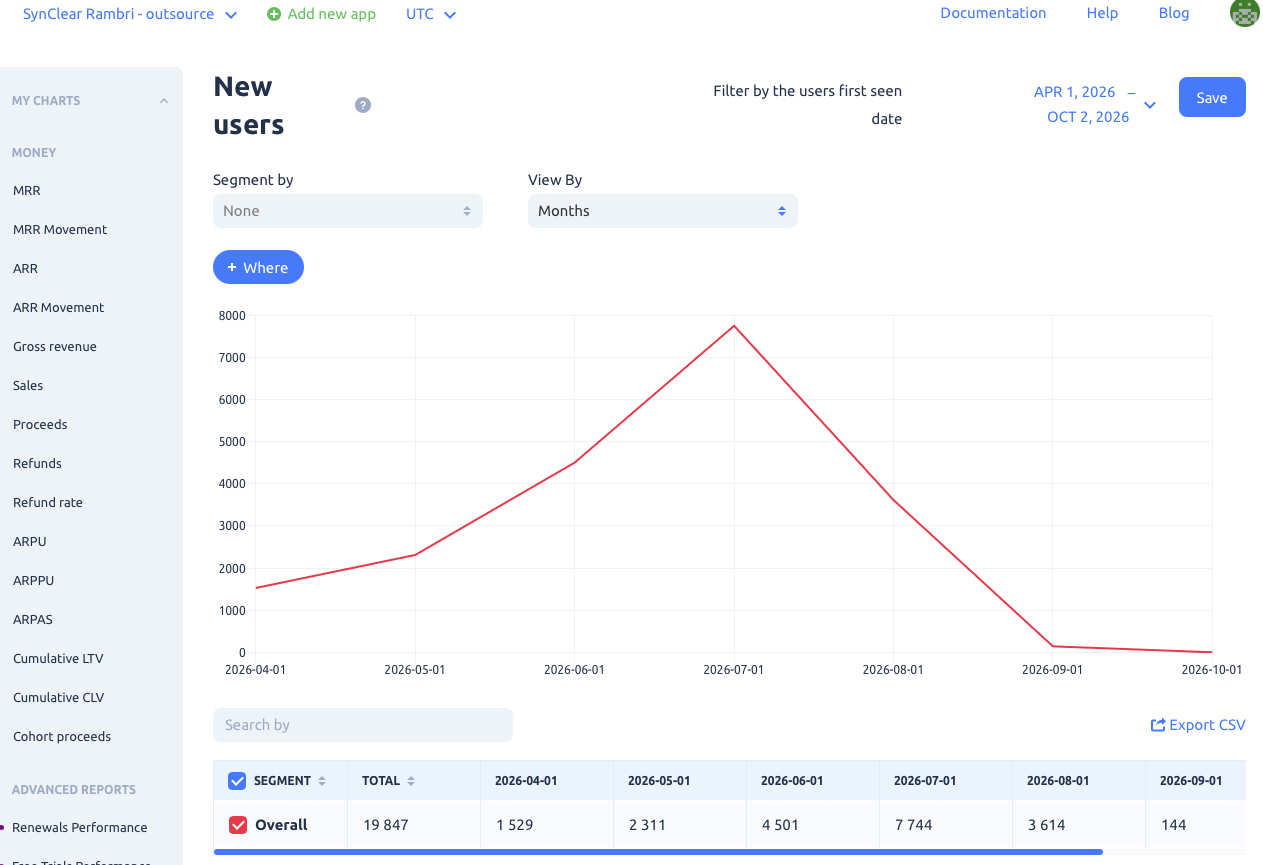1263x865 pixels.
Task: Open the ARPPU chart
Action: pyautogui.click(x=34, y=580)
